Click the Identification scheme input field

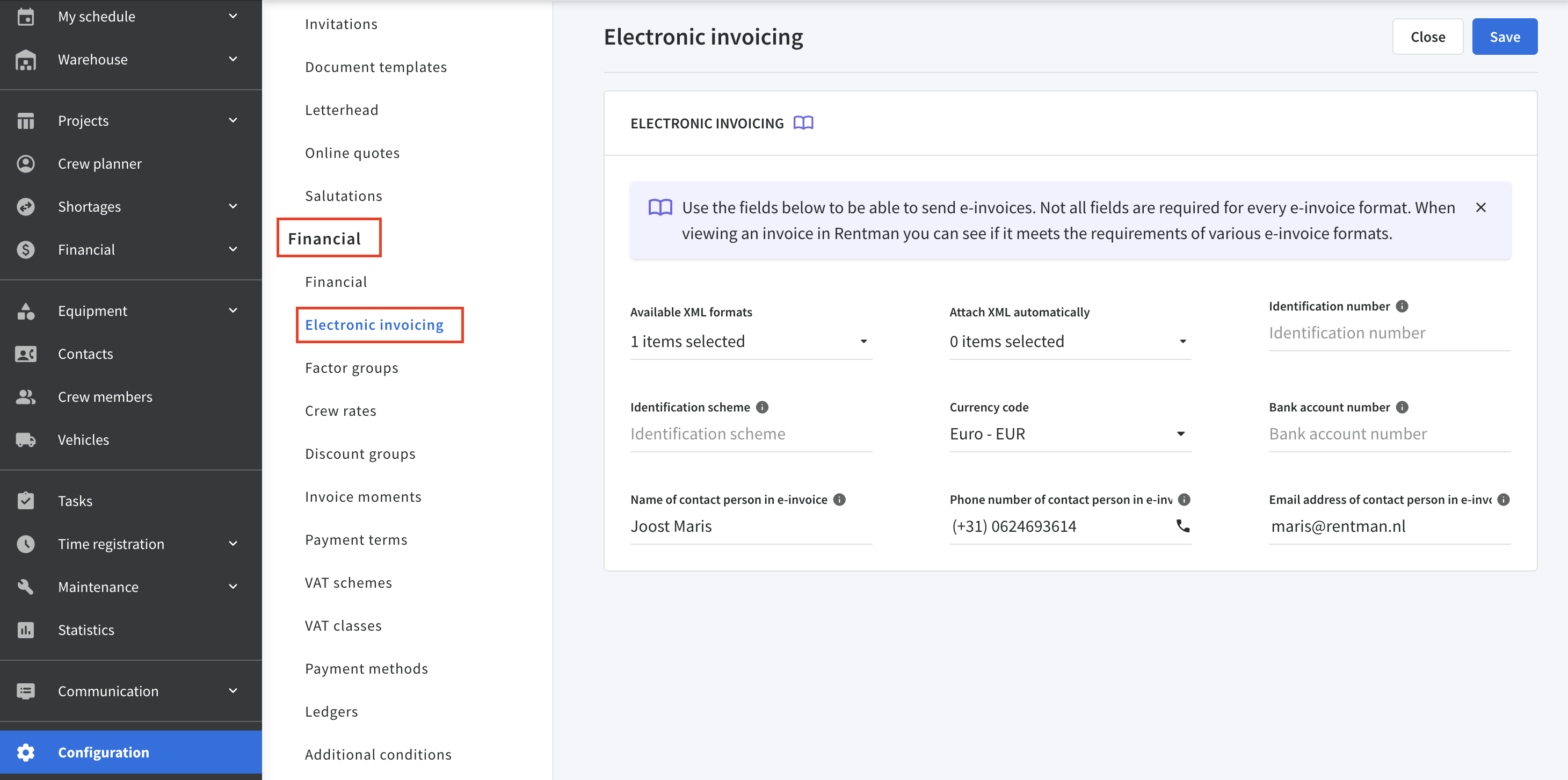(751, 434)
